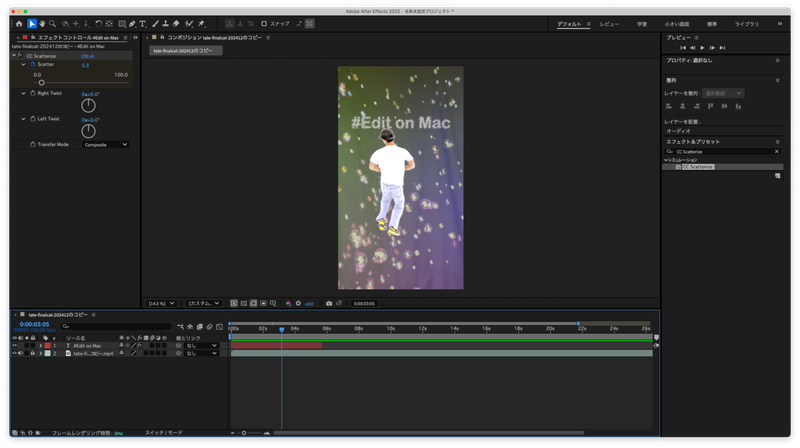
Task: Select the Rotation tool
Action: click(98, 23)
